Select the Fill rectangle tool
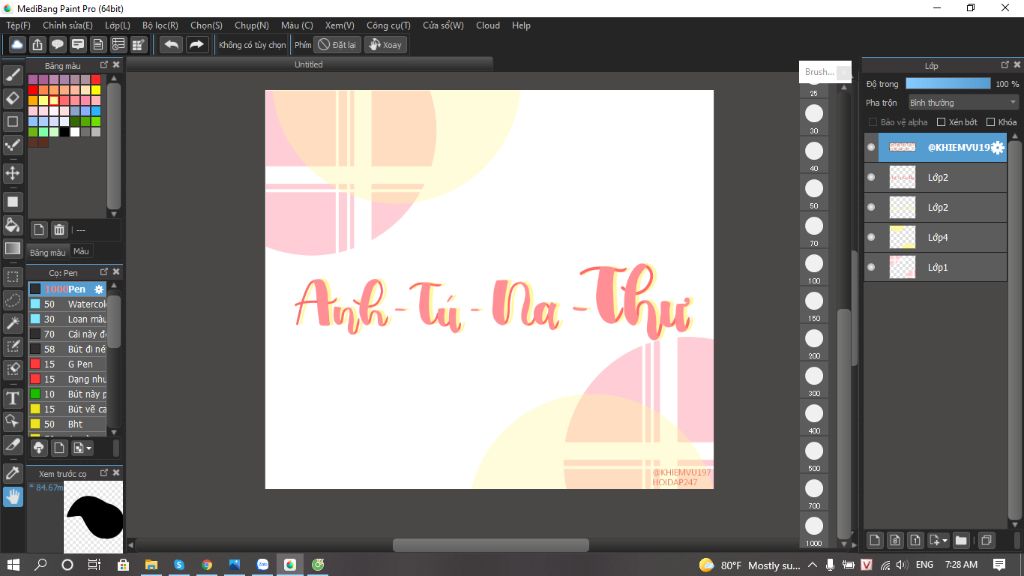The height and width of the screenshot is (576, 1024). click(12, 202)
